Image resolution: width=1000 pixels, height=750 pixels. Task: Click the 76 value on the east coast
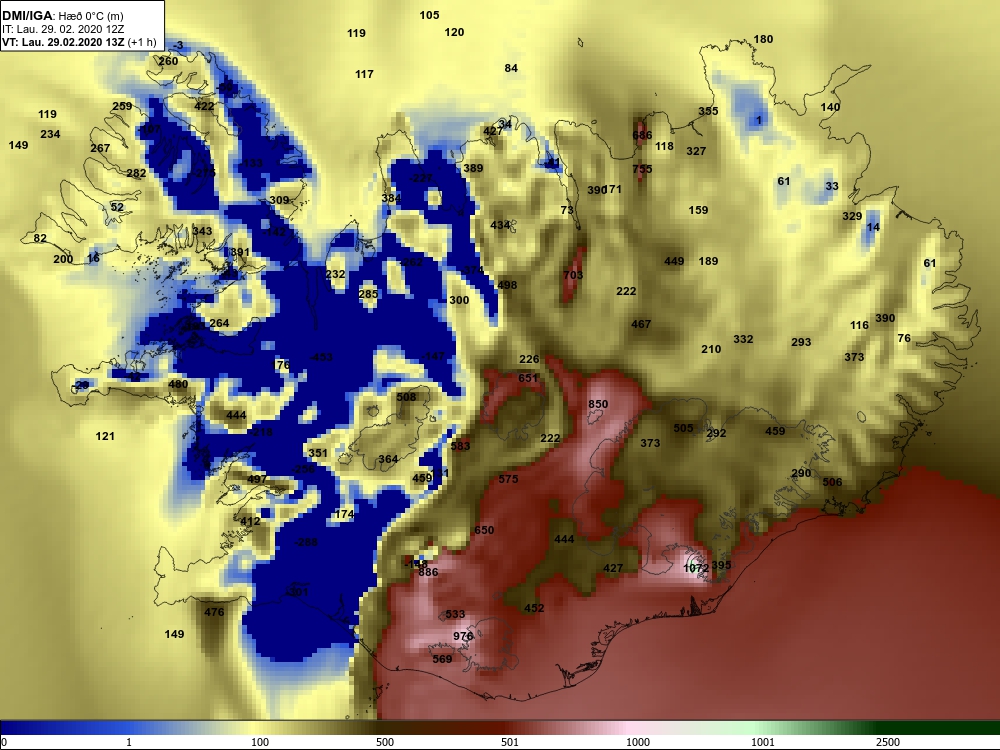coord(904,338)
